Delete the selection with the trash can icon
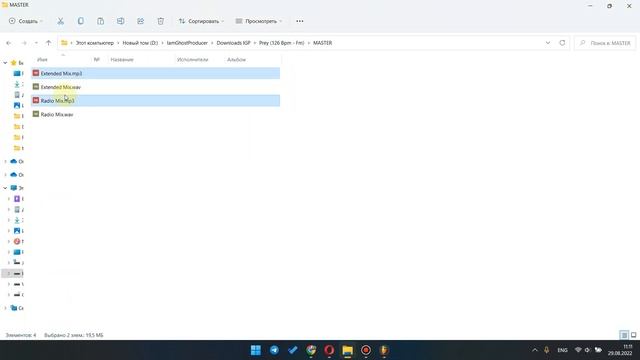Image resolution: width=640 pixels, height=360 pixels. click(x=160, y=21)
